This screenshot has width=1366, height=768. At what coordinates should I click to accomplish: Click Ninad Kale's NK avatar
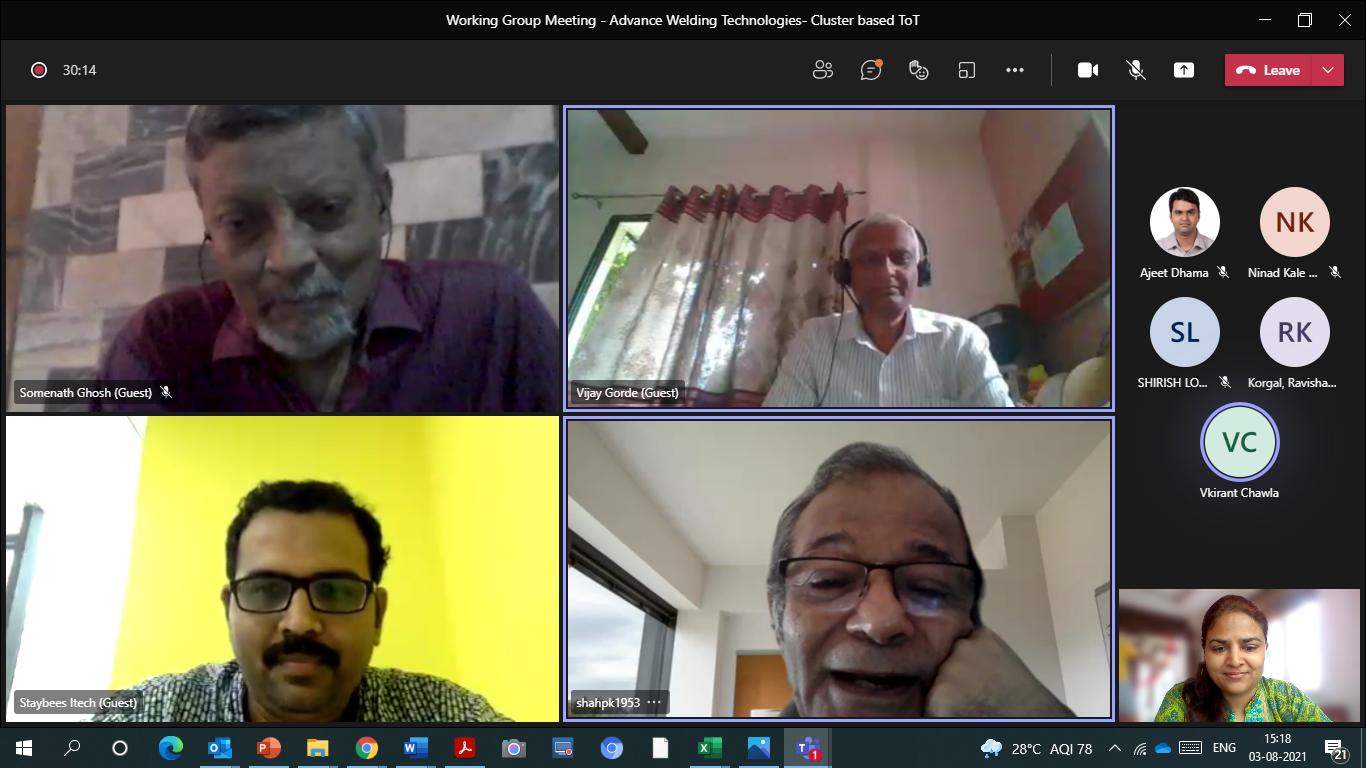click(x=1294, y=222)
